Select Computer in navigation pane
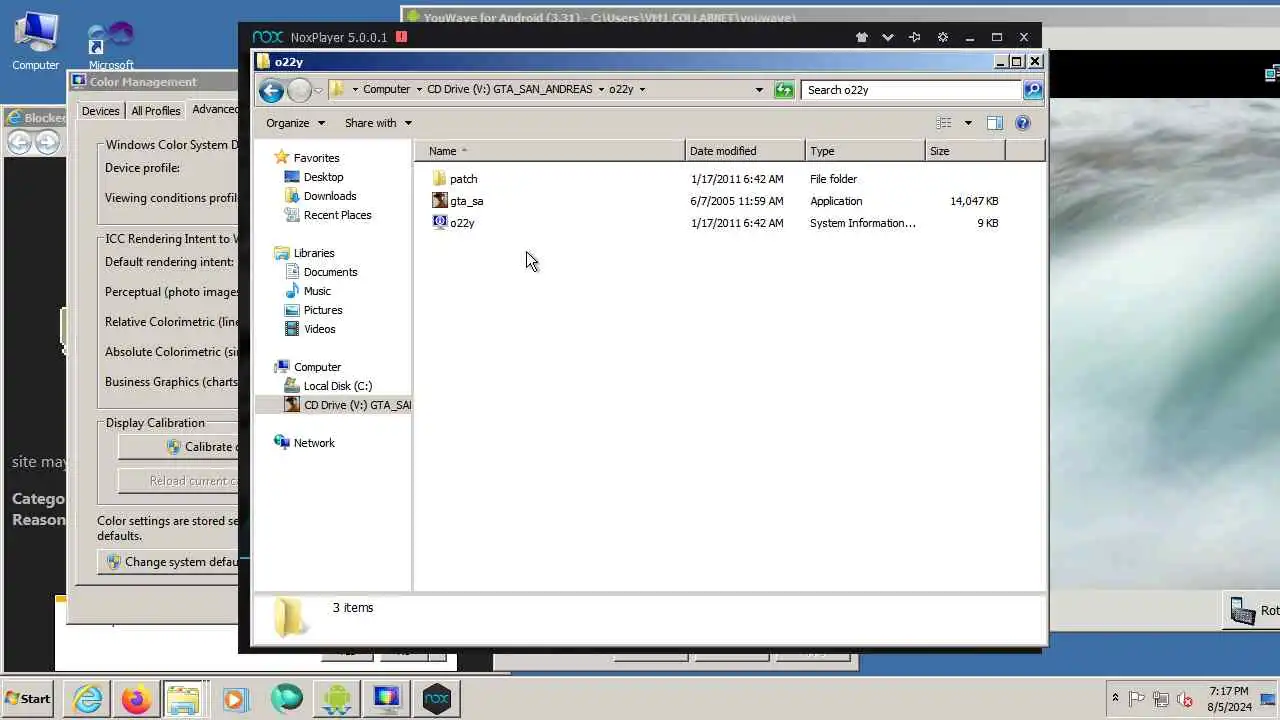 (317, 367)
